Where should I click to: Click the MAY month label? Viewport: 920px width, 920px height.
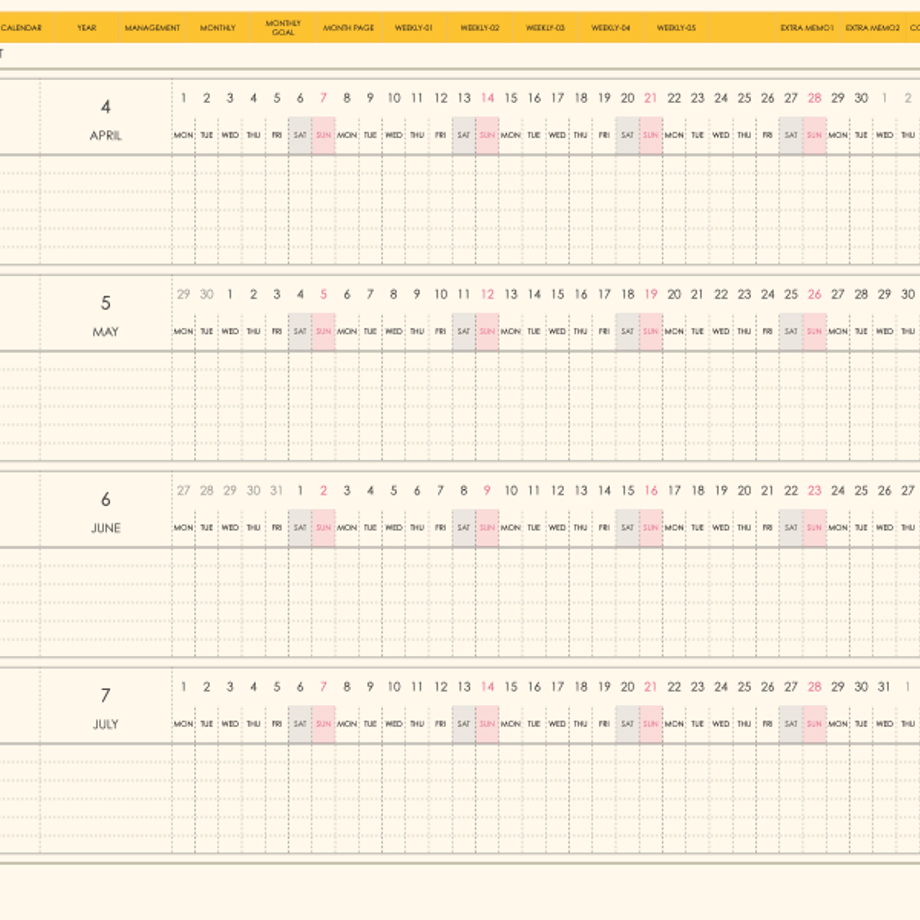(106, 332)
